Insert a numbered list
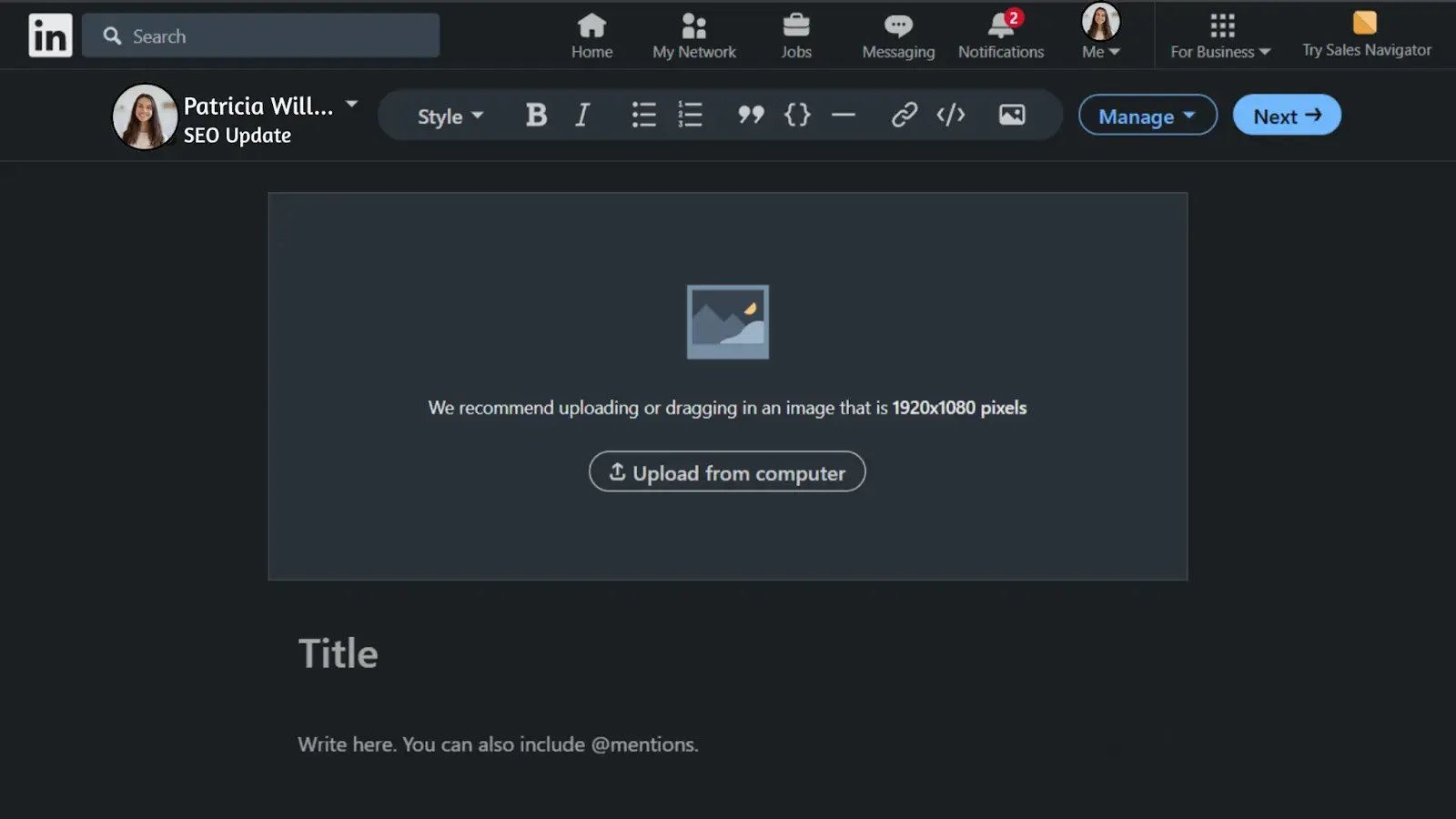1456x819 pixels. (690, 116)
